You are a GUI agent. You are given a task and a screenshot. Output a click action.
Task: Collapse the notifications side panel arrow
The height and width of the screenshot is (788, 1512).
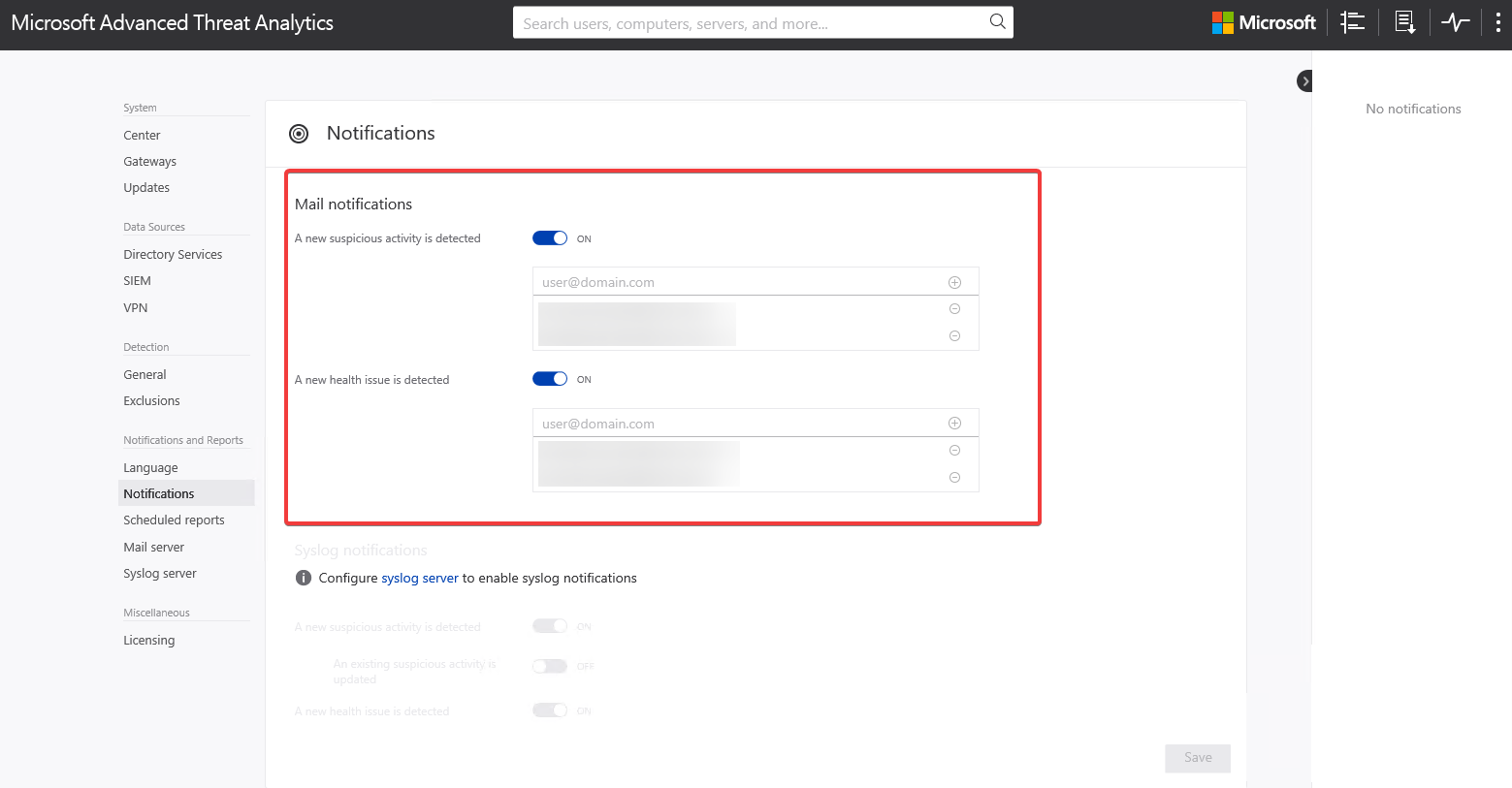[x=1305, y=81]
